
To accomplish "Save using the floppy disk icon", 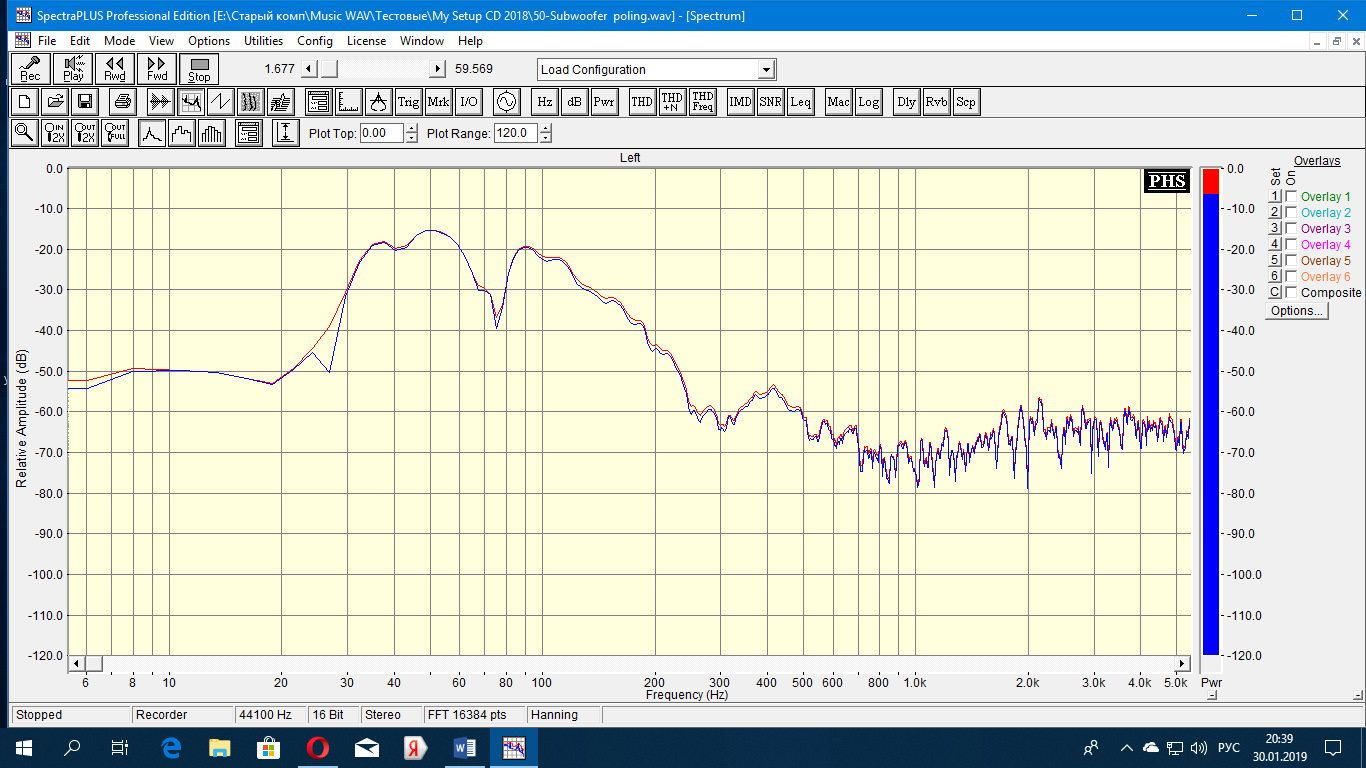I will point(85,101).
